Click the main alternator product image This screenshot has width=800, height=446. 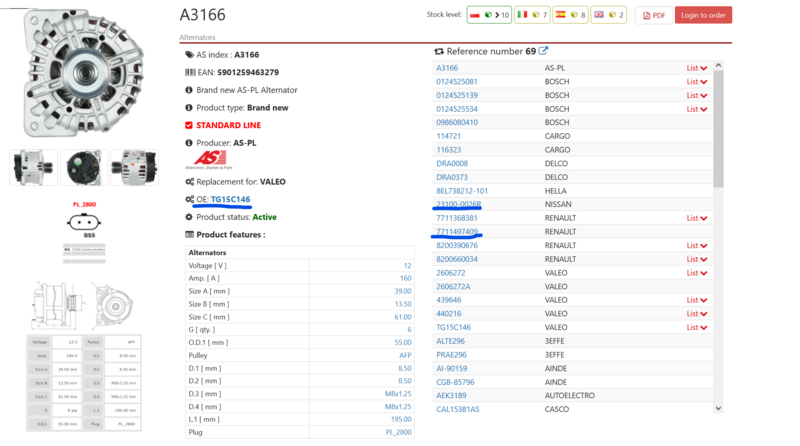tap(84, 73)
